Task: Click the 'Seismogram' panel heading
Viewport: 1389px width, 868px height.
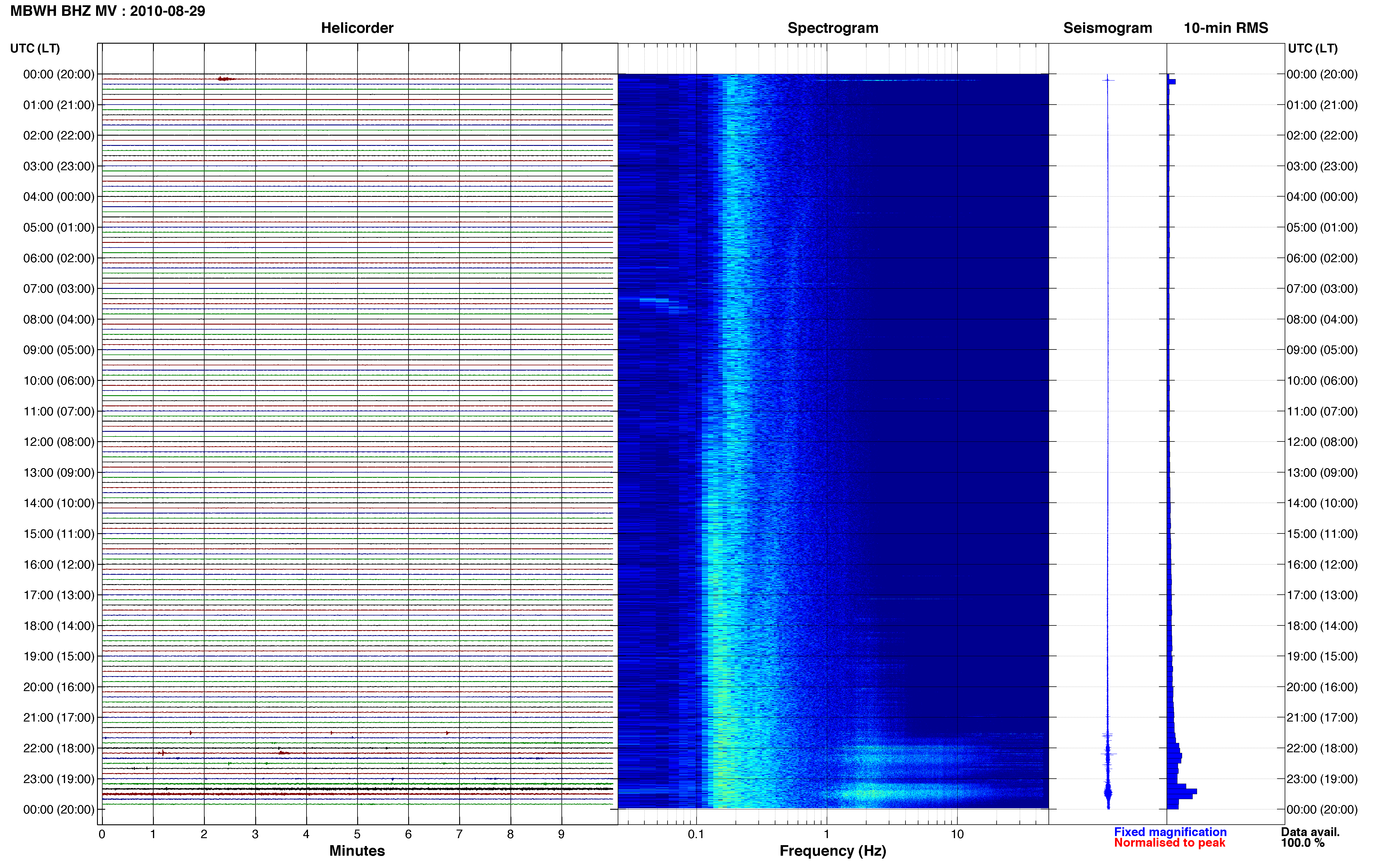Action: click(1107, 28)
